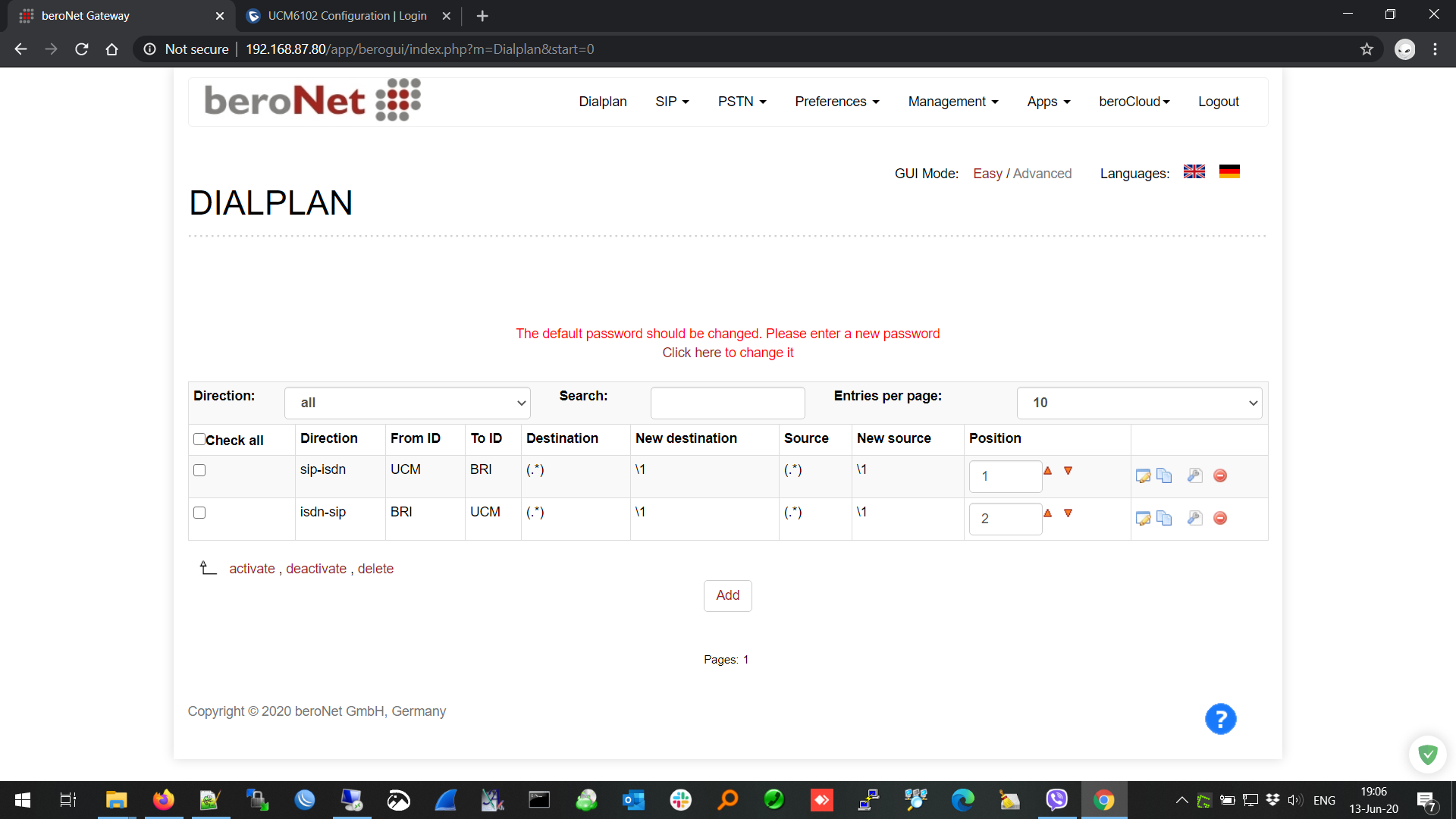Move the isdn-sip rule up with the arrow
This screenshot has height=819, width=1456.
coord(1047,513)
